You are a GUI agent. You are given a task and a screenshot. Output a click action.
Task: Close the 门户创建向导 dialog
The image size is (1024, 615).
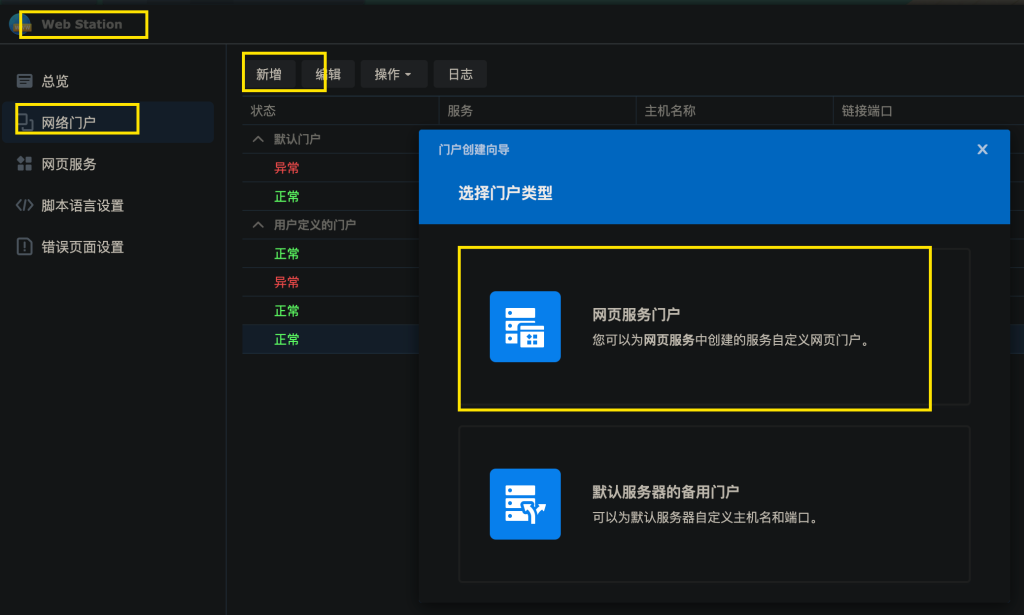982,148
